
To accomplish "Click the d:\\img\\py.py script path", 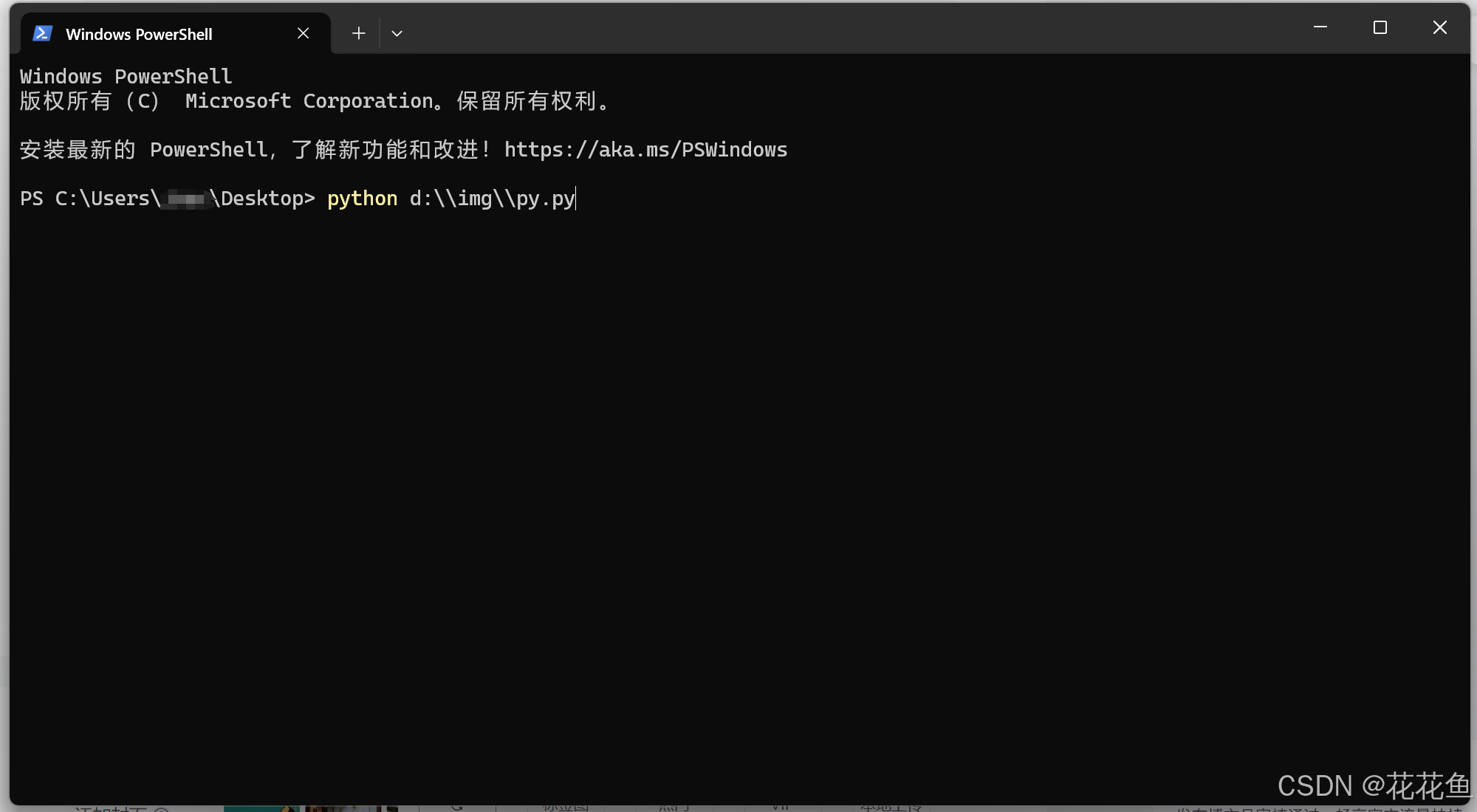I will click(x=491, y=199).
